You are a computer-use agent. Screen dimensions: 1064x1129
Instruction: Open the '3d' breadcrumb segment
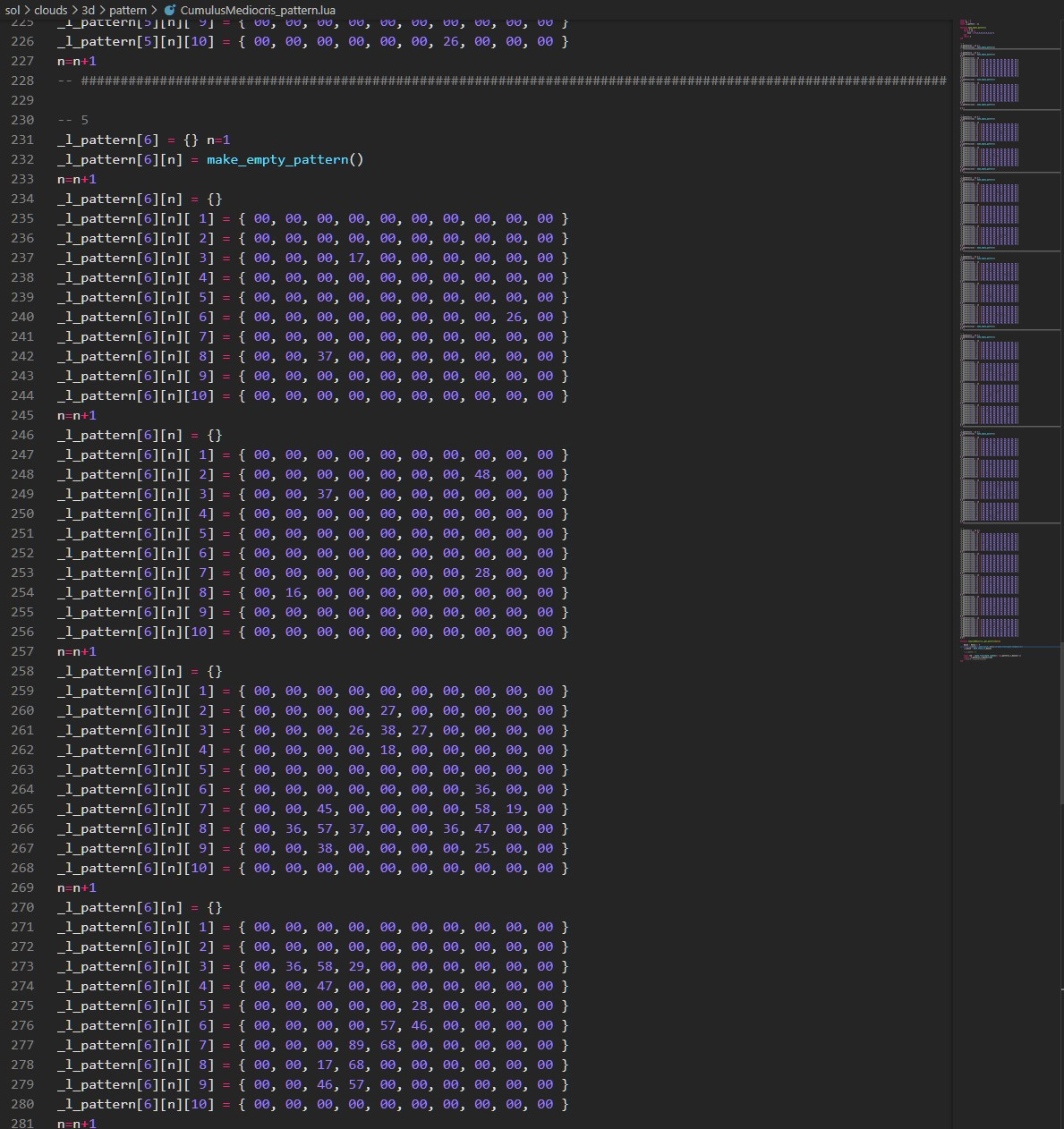(x=89, y=10)
